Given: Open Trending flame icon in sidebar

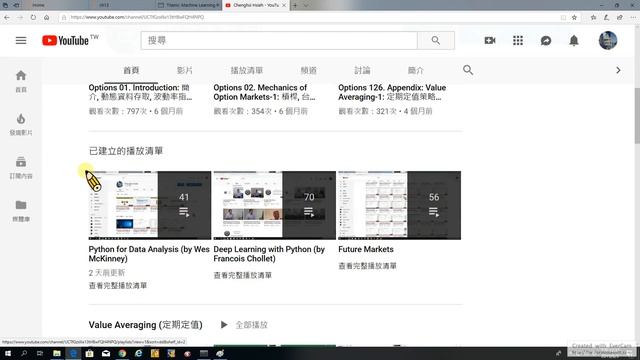Looking at the screenshot, I should (x=21, y=124).
